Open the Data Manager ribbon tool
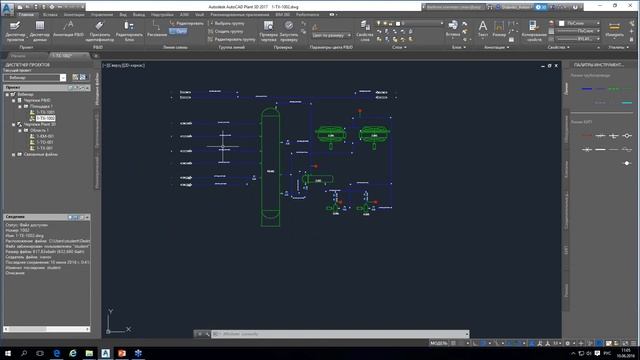This screenshot has height=360, width=640. point(40,31)
